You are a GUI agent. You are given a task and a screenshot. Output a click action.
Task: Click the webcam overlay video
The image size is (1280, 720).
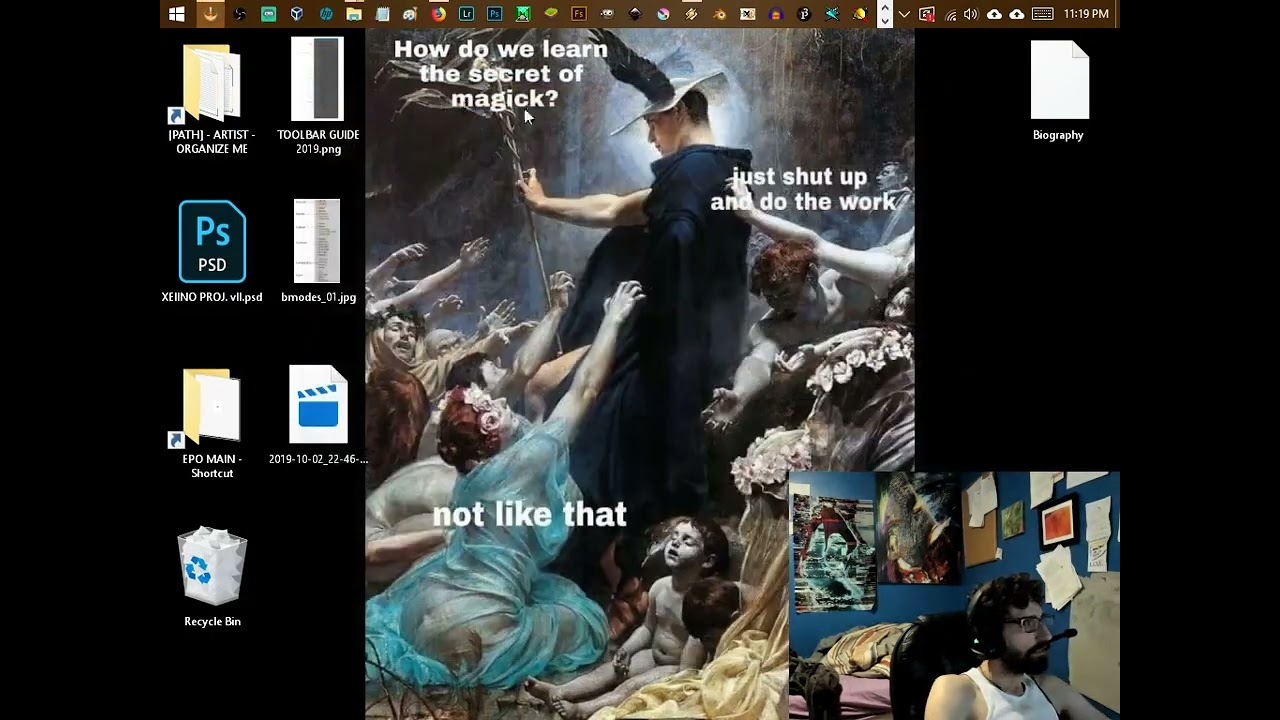coord(954,596)
